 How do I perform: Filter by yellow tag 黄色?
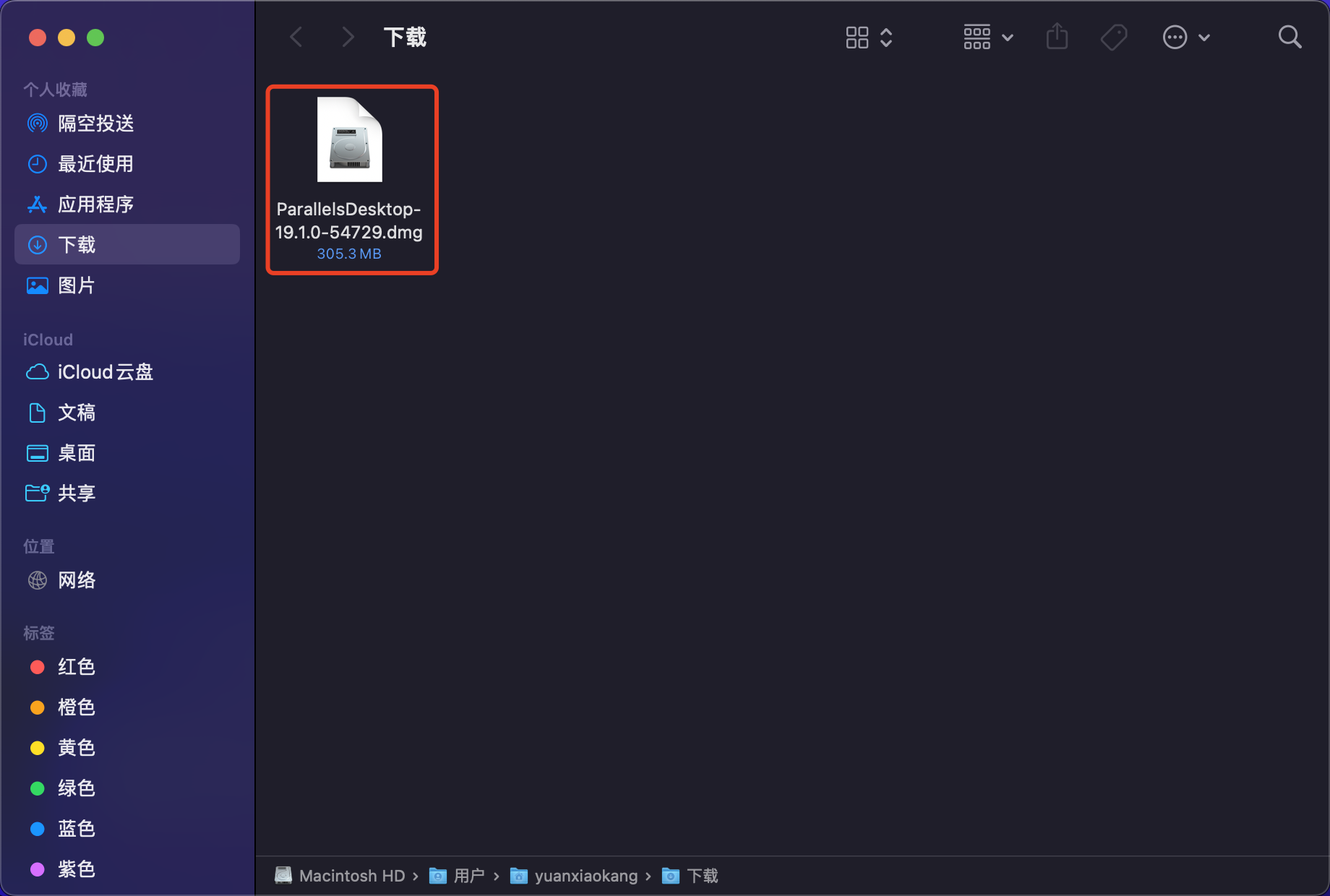coord(127,748)
